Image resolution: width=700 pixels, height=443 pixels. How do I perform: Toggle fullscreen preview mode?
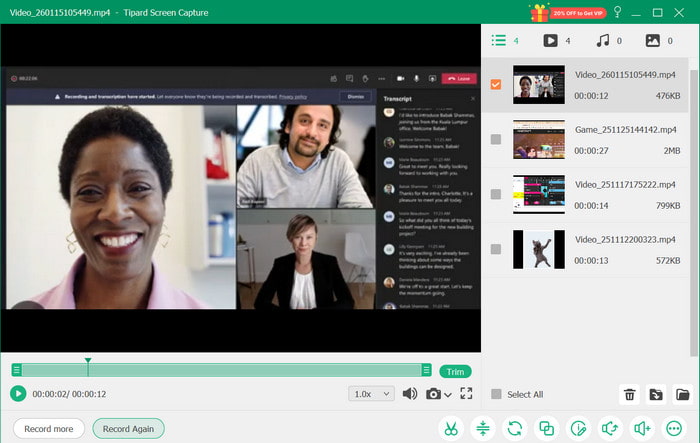tap(466, 394)
